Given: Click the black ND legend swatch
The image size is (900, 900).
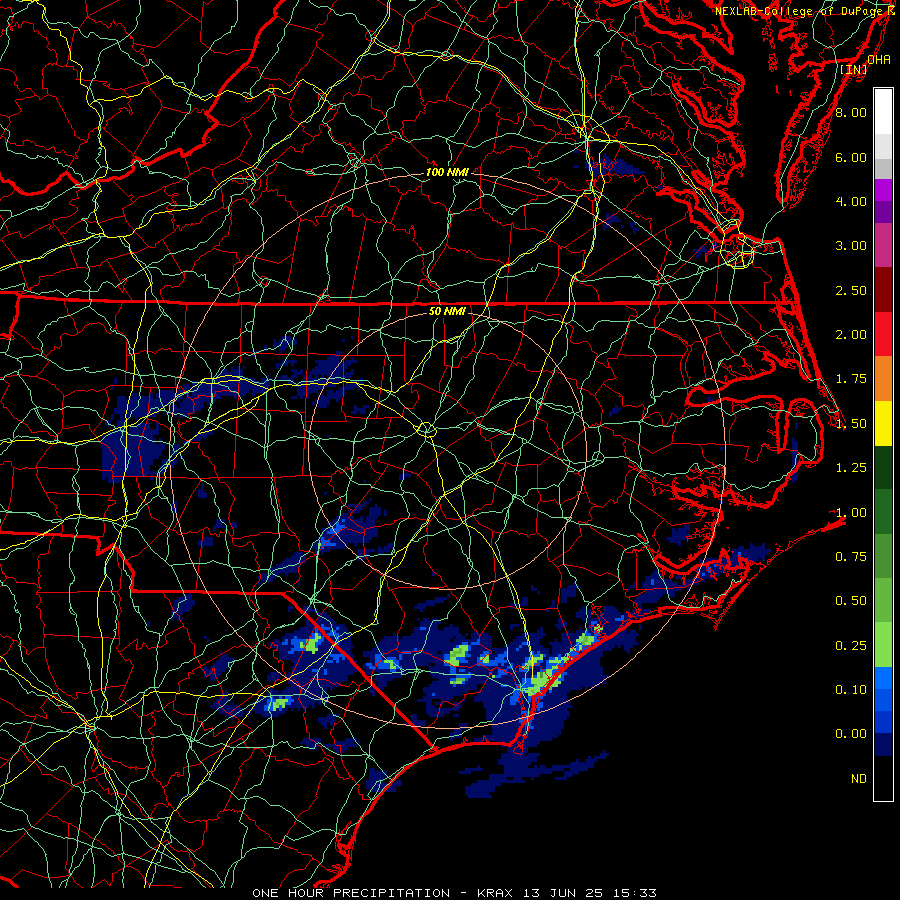Looking at the screenshot, I should pos(883,778).
